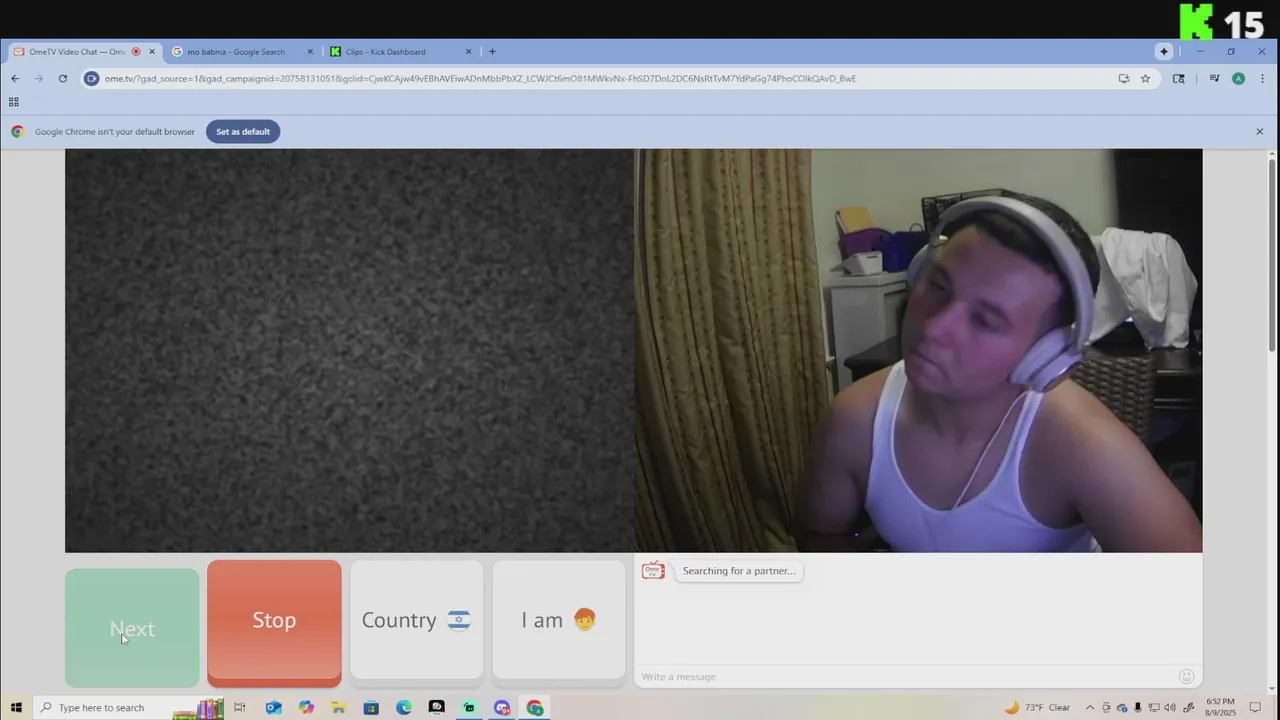The image size is (1280, 720).
Task: Click the camera site-info icon in address bar
Action: click(92, 78)
